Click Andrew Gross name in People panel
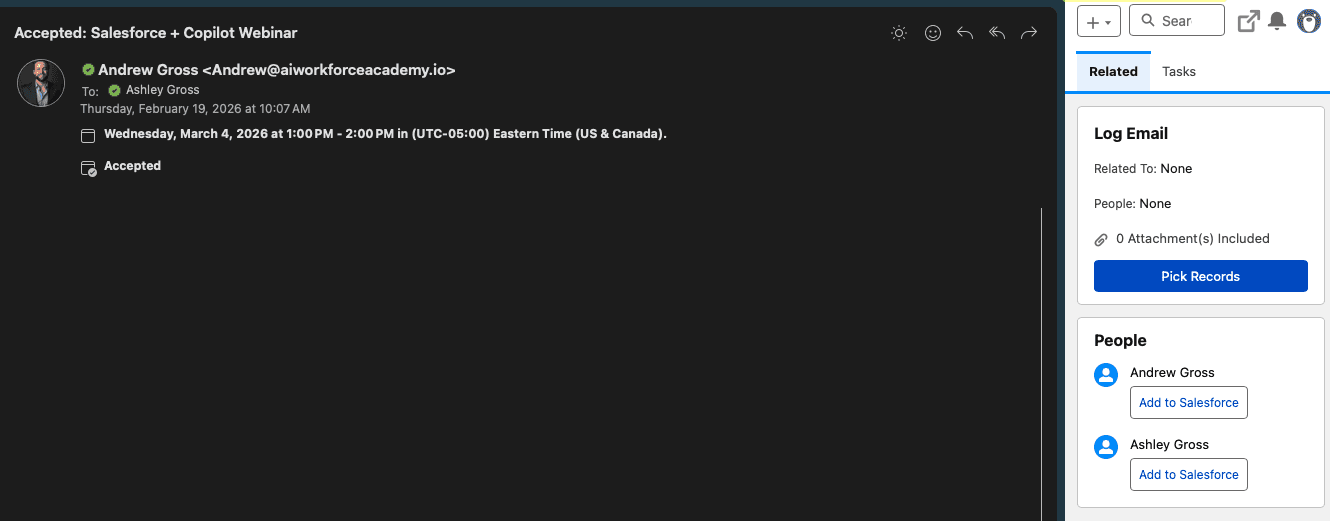The image size is (1330, 521). pyautogui.click(x=1172, y=372)
